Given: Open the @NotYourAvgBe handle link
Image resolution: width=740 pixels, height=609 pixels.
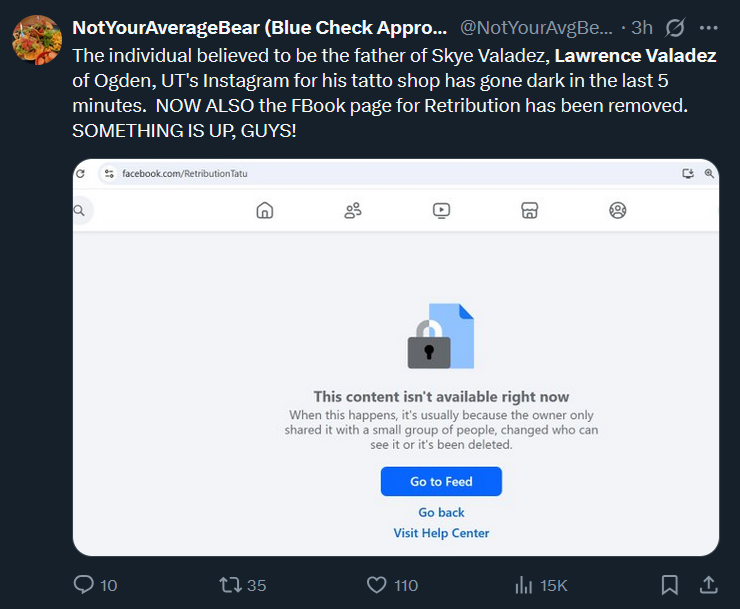Looking at the screenshot, I should (x=536, y=28).
